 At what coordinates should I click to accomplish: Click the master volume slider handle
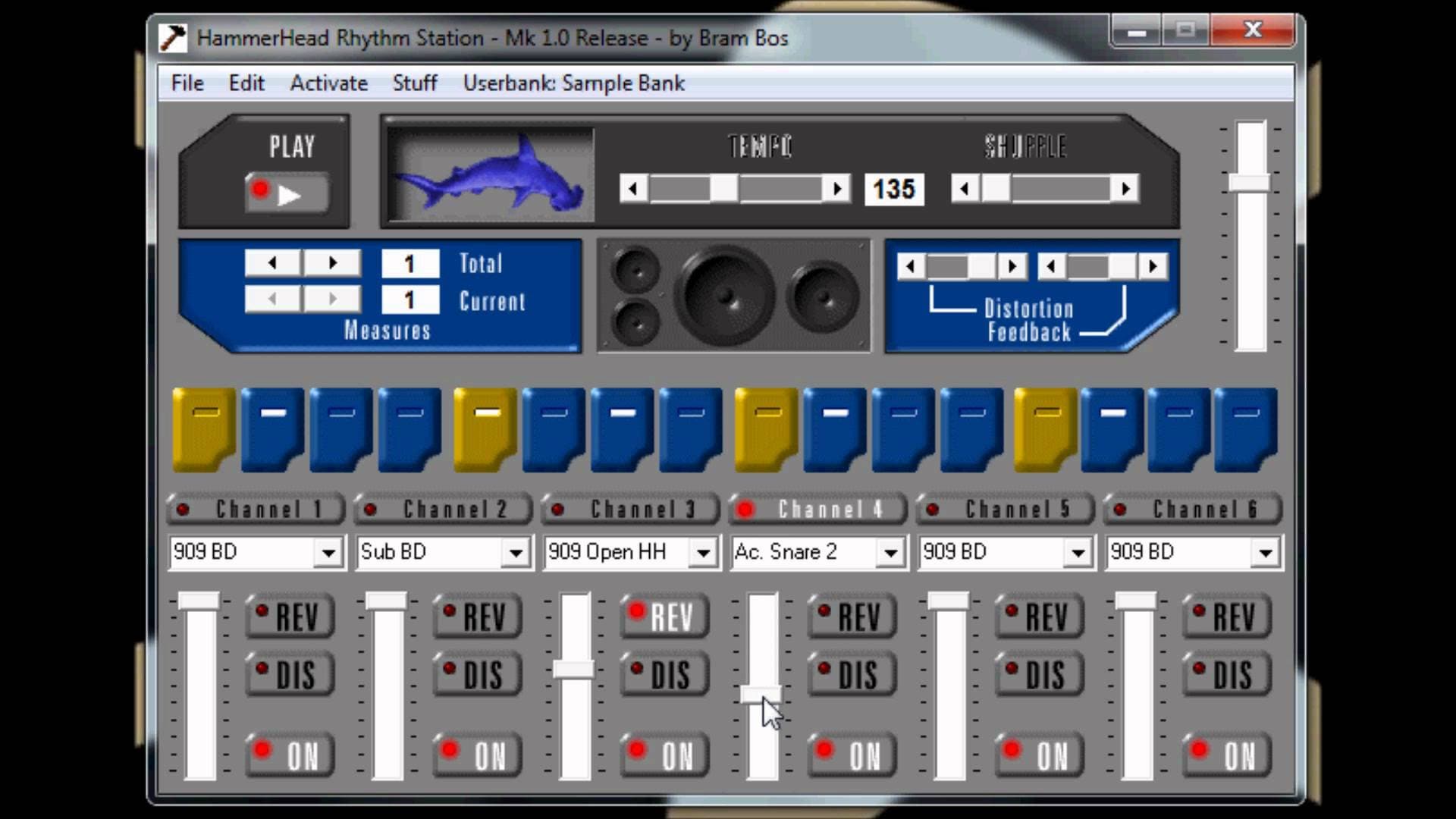click(1249, 182)
